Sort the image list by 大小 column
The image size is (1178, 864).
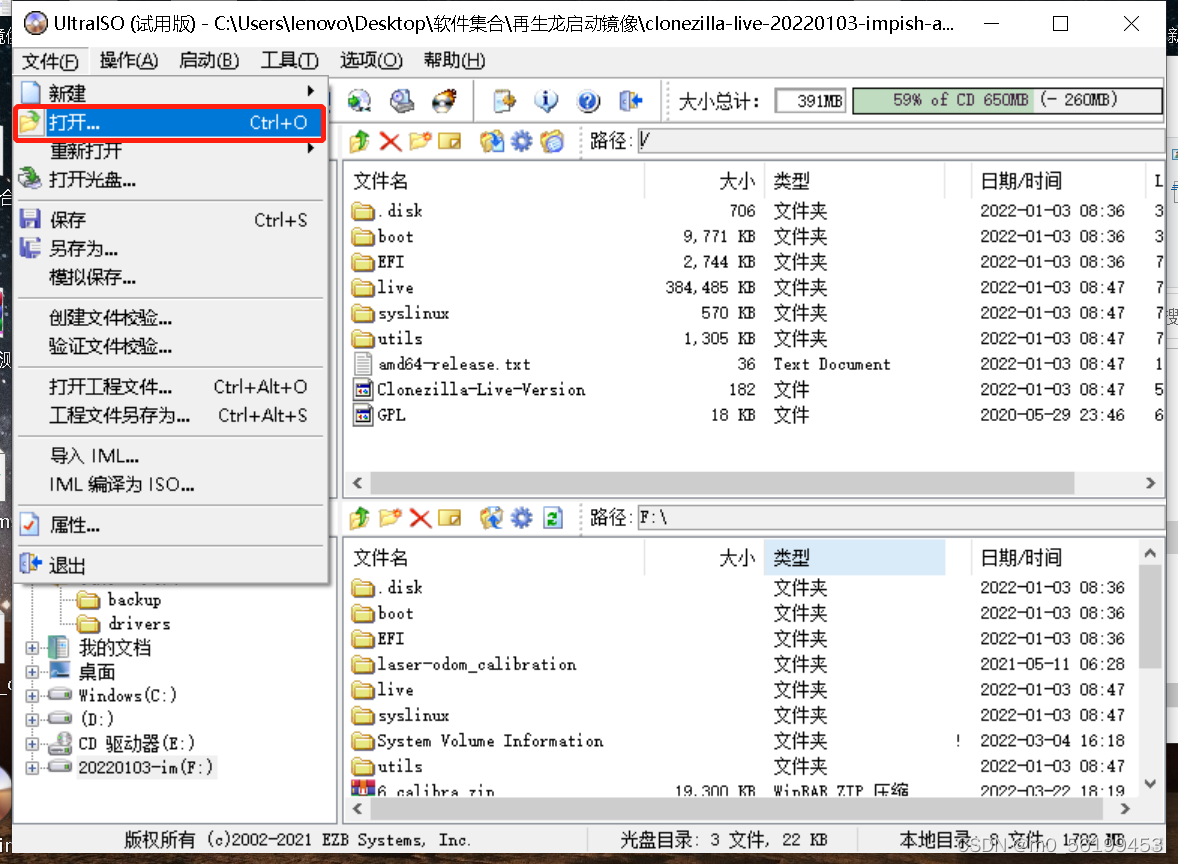(705, 181)
